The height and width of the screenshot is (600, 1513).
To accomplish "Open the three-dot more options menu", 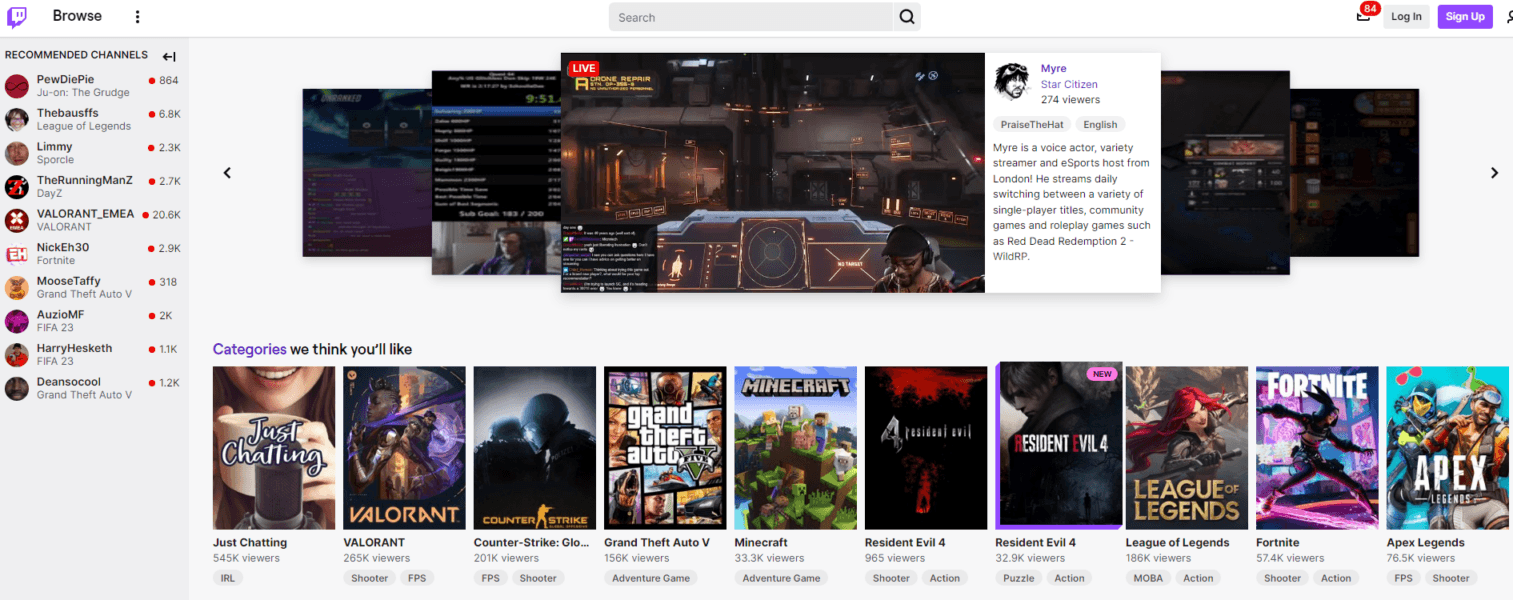I will pos(138,17).
